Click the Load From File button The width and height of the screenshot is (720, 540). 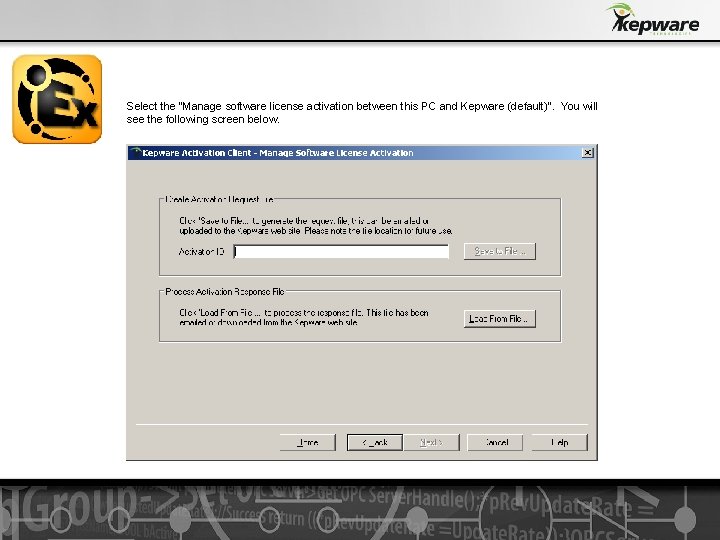[x=500, y=319]
